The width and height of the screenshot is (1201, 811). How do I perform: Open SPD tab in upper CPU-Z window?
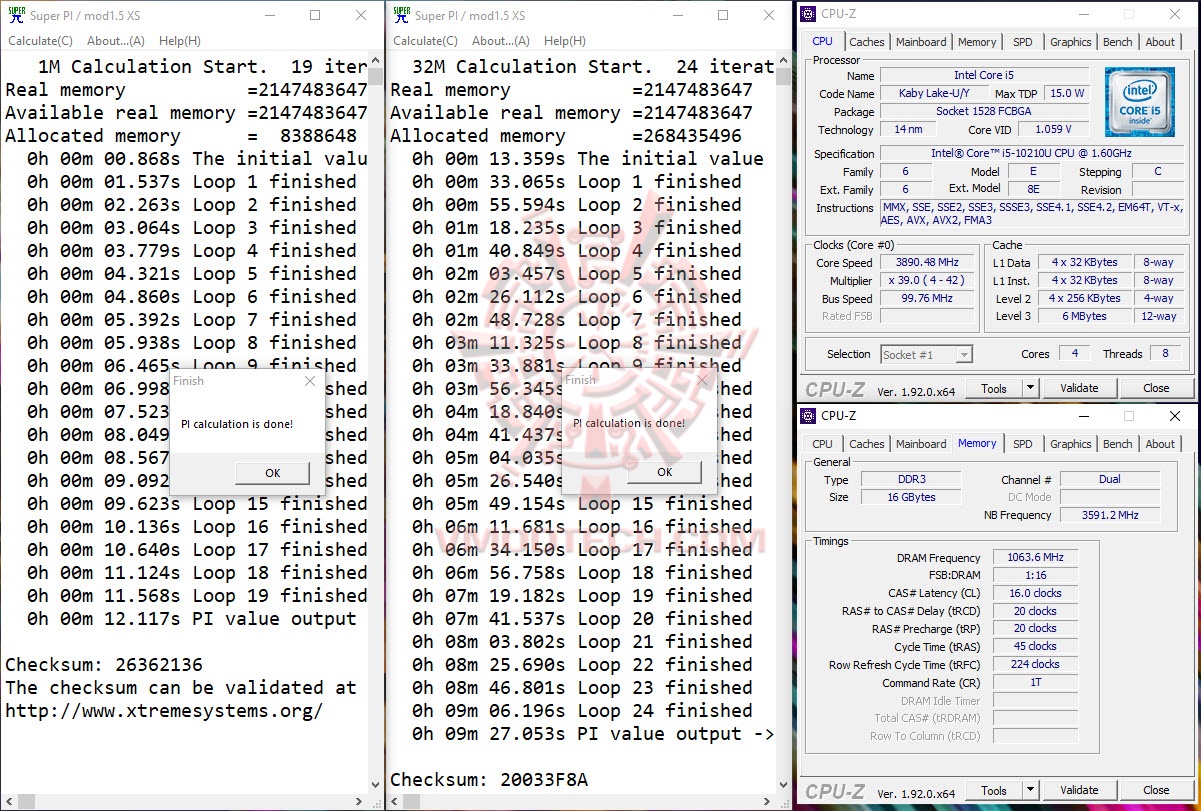1022,42
